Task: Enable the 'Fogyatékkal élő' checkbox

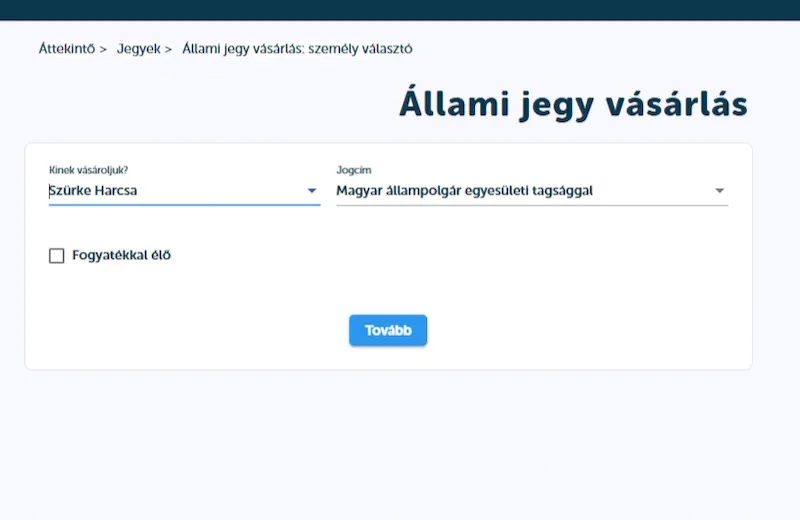Action: [57, 256]
